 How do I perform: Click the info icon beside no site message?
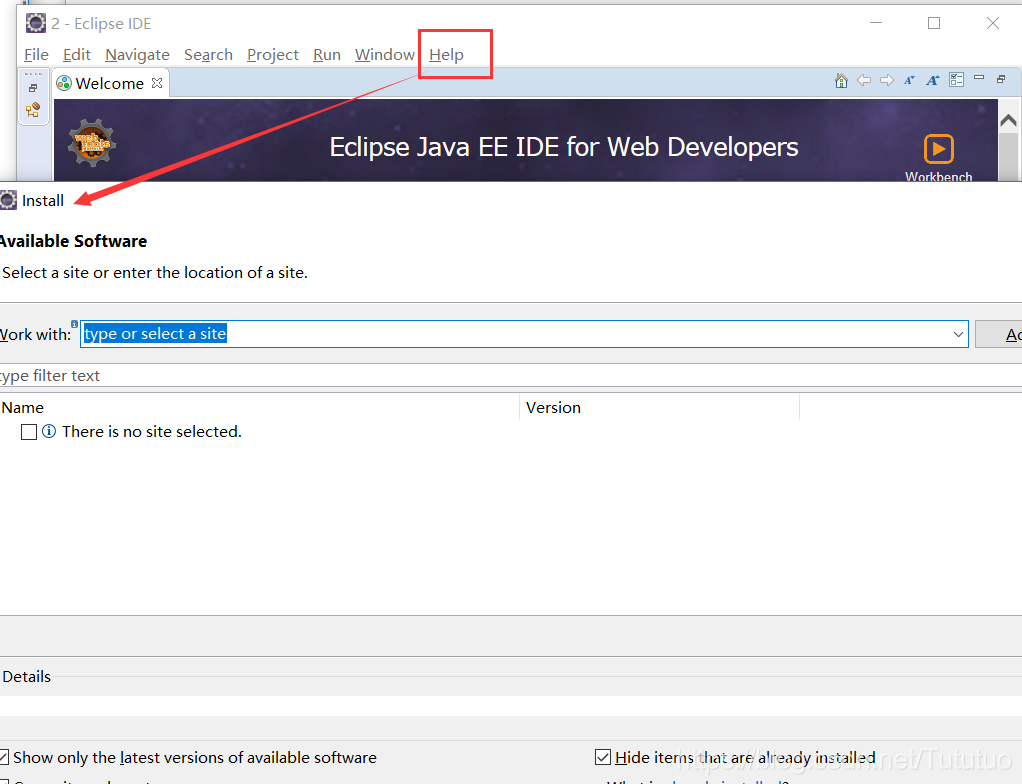(49, 431)
